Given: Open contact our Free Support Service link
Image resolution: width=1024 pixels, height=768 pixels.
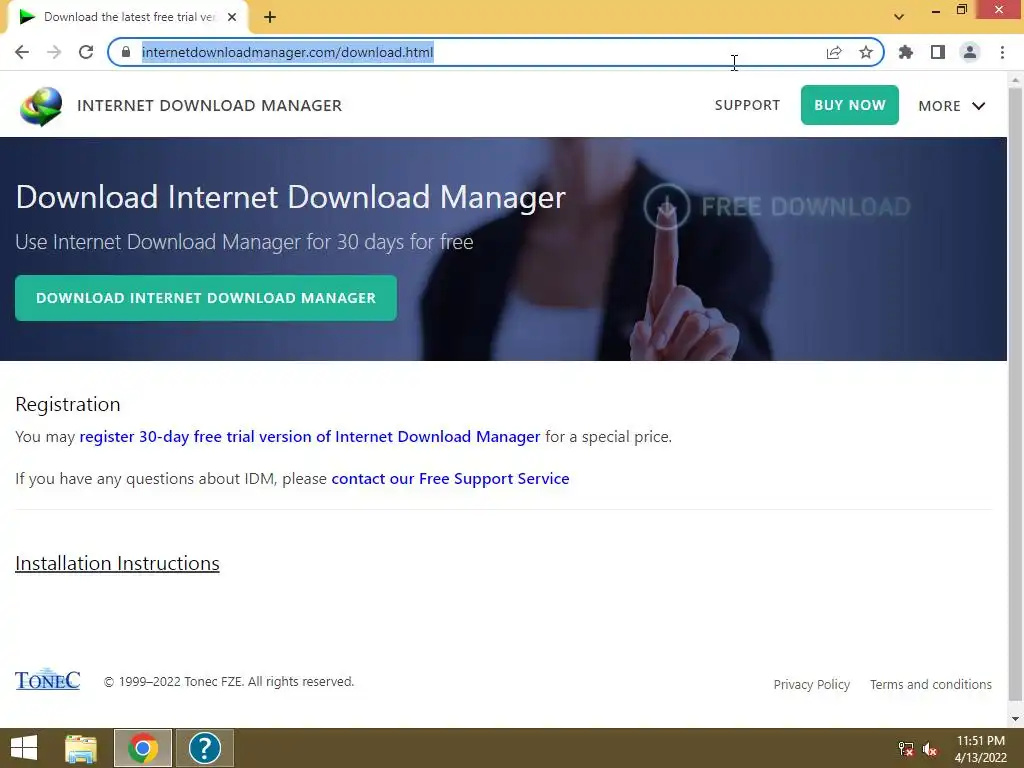Looking at the screenshot, I should point(450,479).
